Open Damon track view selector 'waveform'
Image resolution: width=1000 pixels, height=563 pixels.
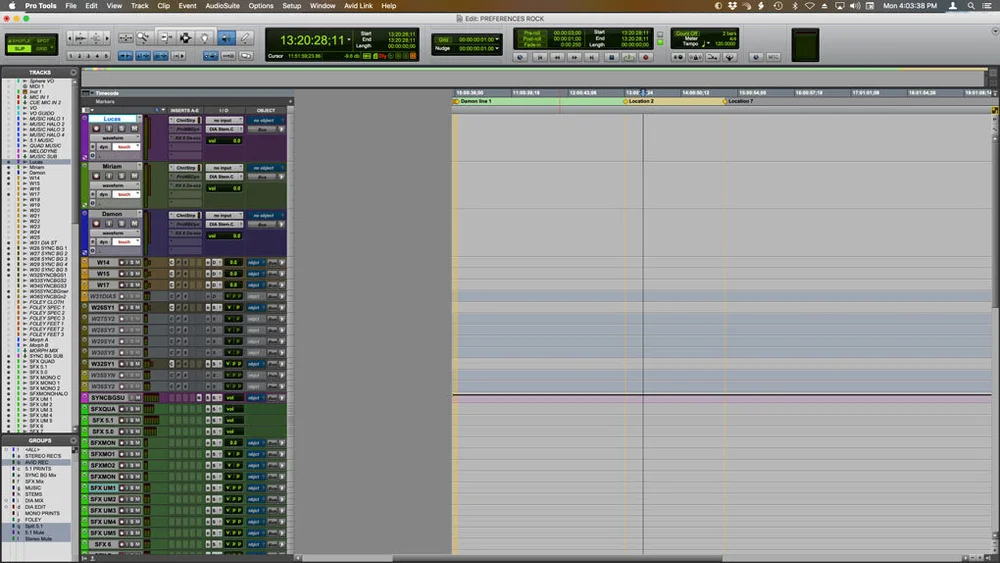(x=115, y=233)
